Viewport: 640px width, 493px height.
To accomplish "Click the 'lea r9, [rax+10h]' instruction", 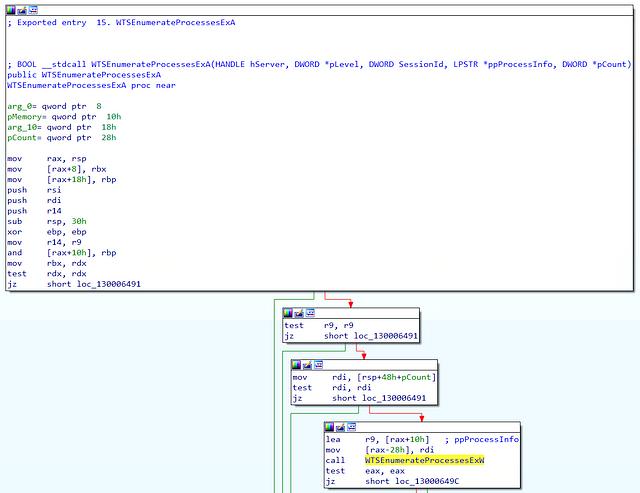I will point(378,440).
